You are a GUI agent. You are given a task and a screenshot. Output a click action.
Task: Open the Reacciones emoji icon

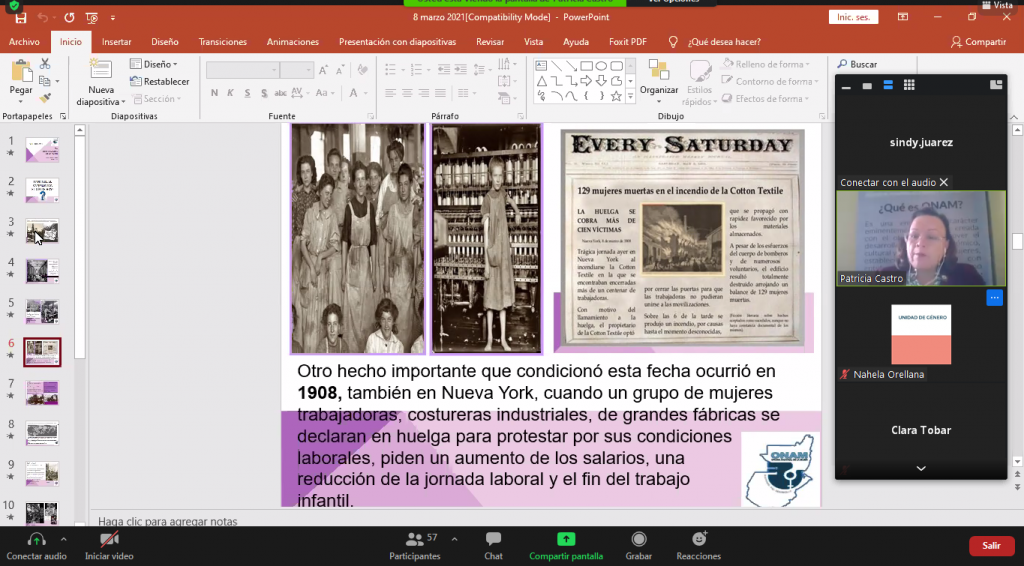click(699, 539)
